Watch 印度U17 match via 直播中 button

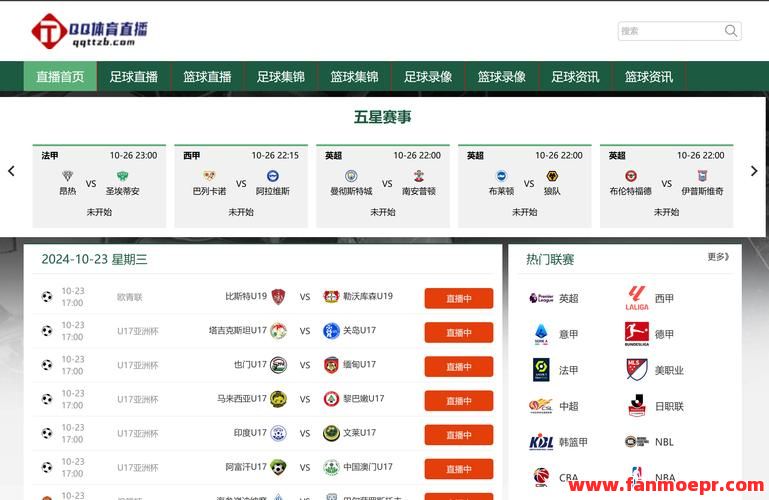click(459, 435)
